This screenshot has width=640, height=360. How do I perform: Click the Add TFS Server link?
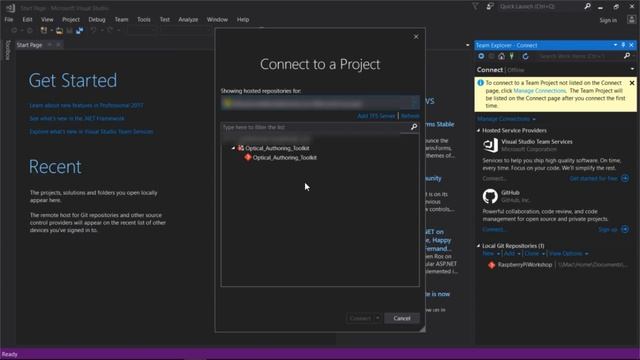click(x=376, y=116)
